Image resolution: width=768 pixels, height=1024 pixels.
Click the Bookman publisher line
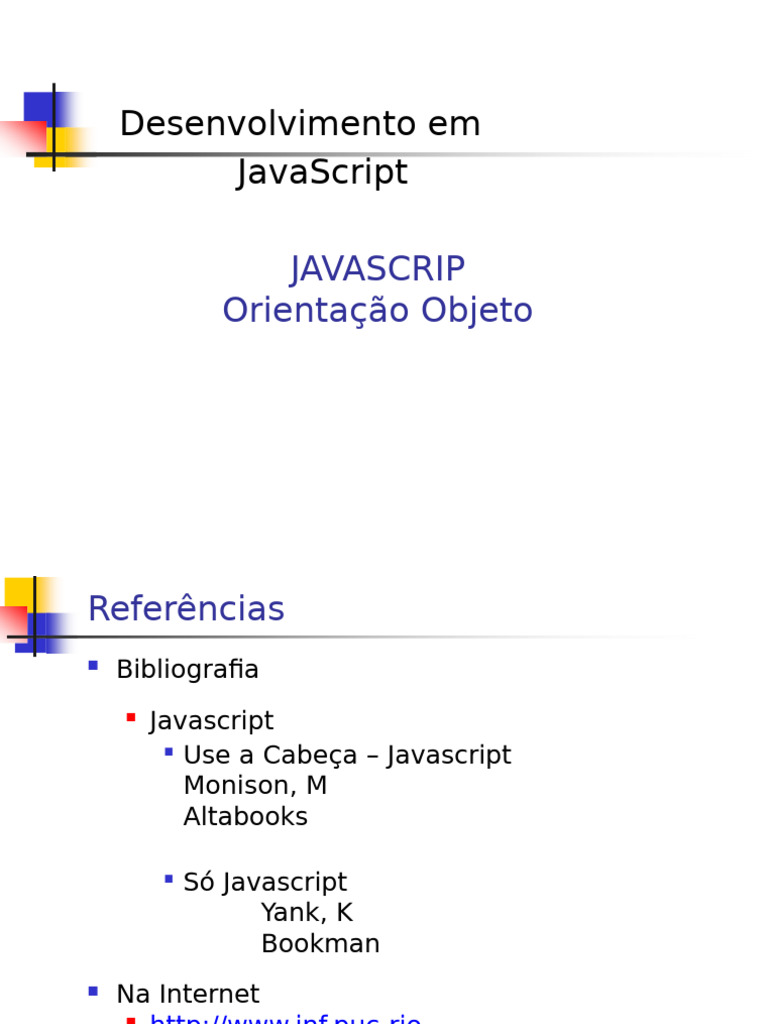(320, 944)
